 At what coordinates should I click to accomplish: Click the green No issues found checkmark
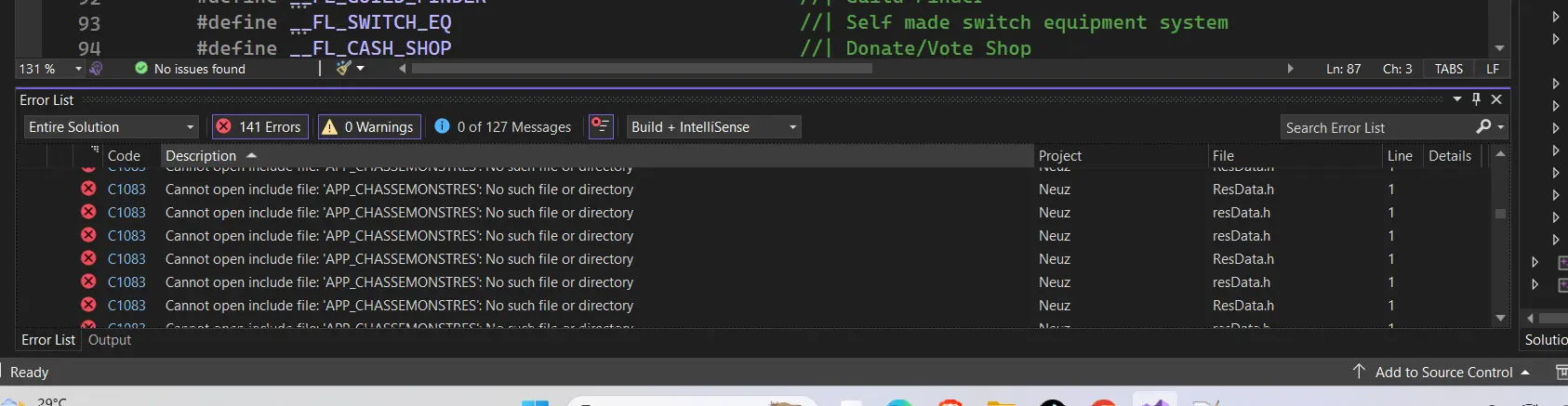pyautogui.click(x=141, y=69)
